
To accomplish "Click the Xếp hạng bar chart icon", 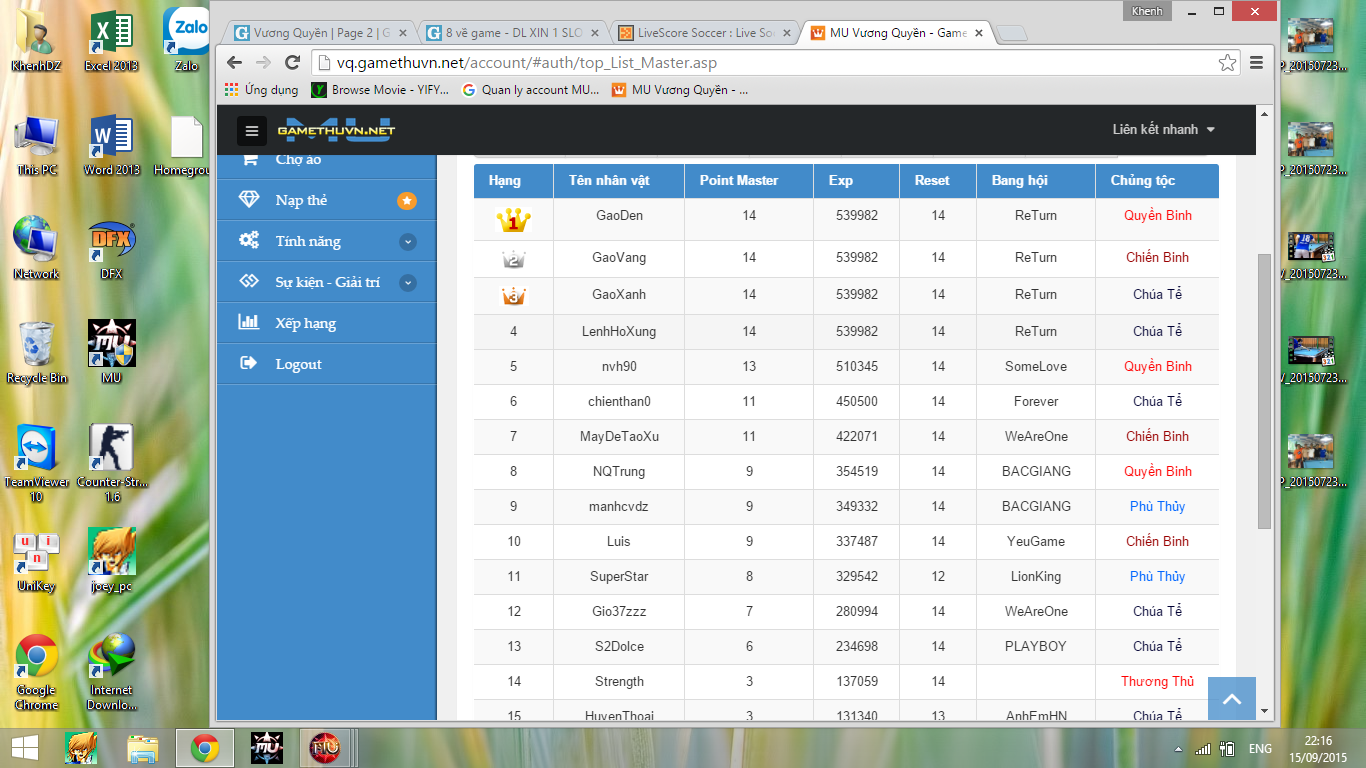I will (x=249, y=323).
